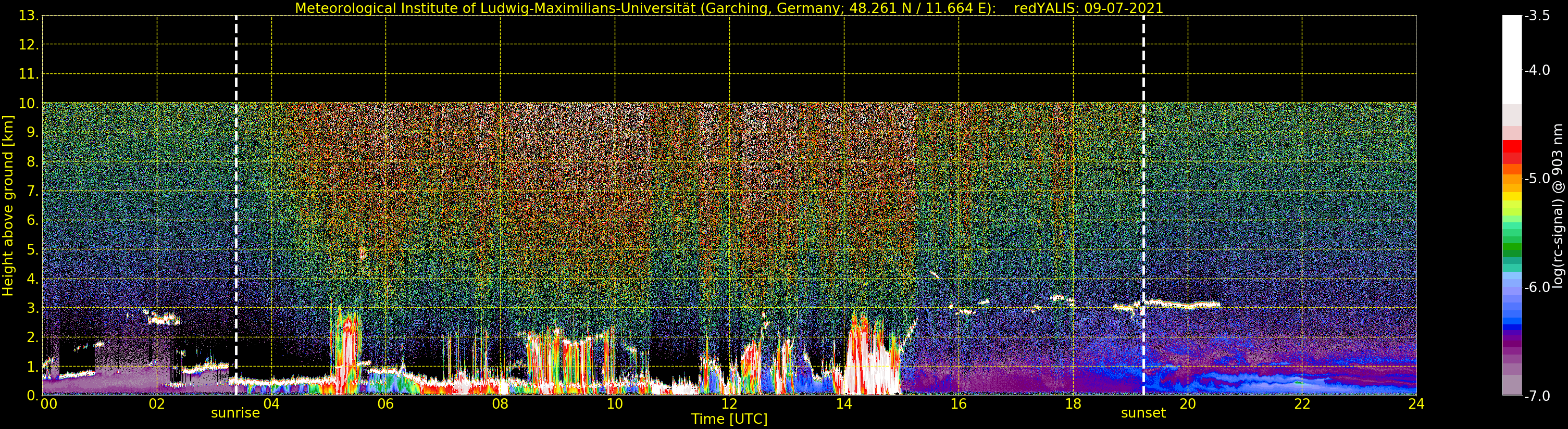Click the height axis tick label "10."
The image size is (1568, 429).
pos(29,104)
